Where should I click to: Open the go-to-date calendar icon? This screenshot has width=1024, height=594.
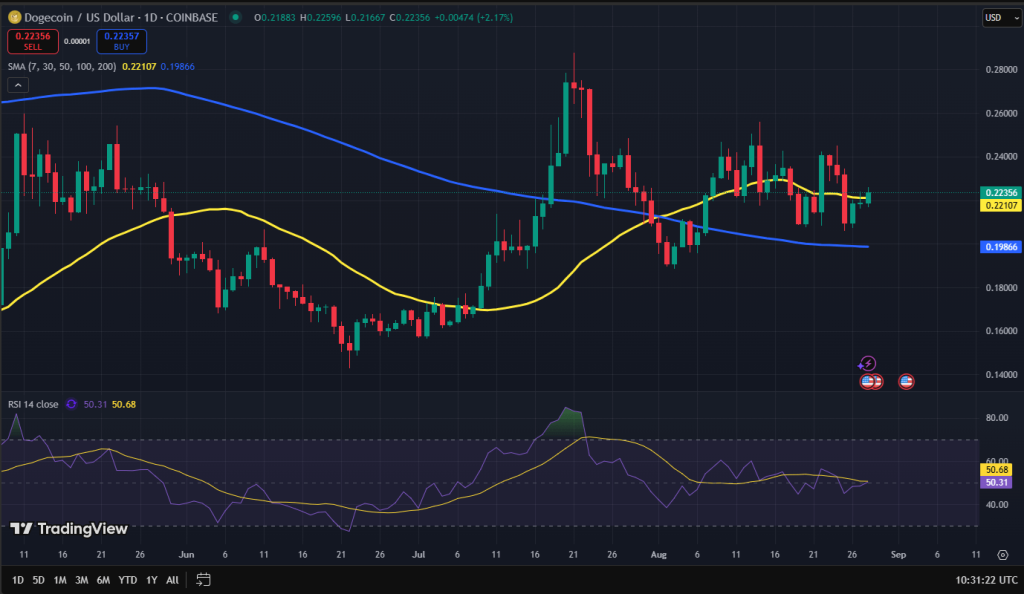(x=204, y=580)
